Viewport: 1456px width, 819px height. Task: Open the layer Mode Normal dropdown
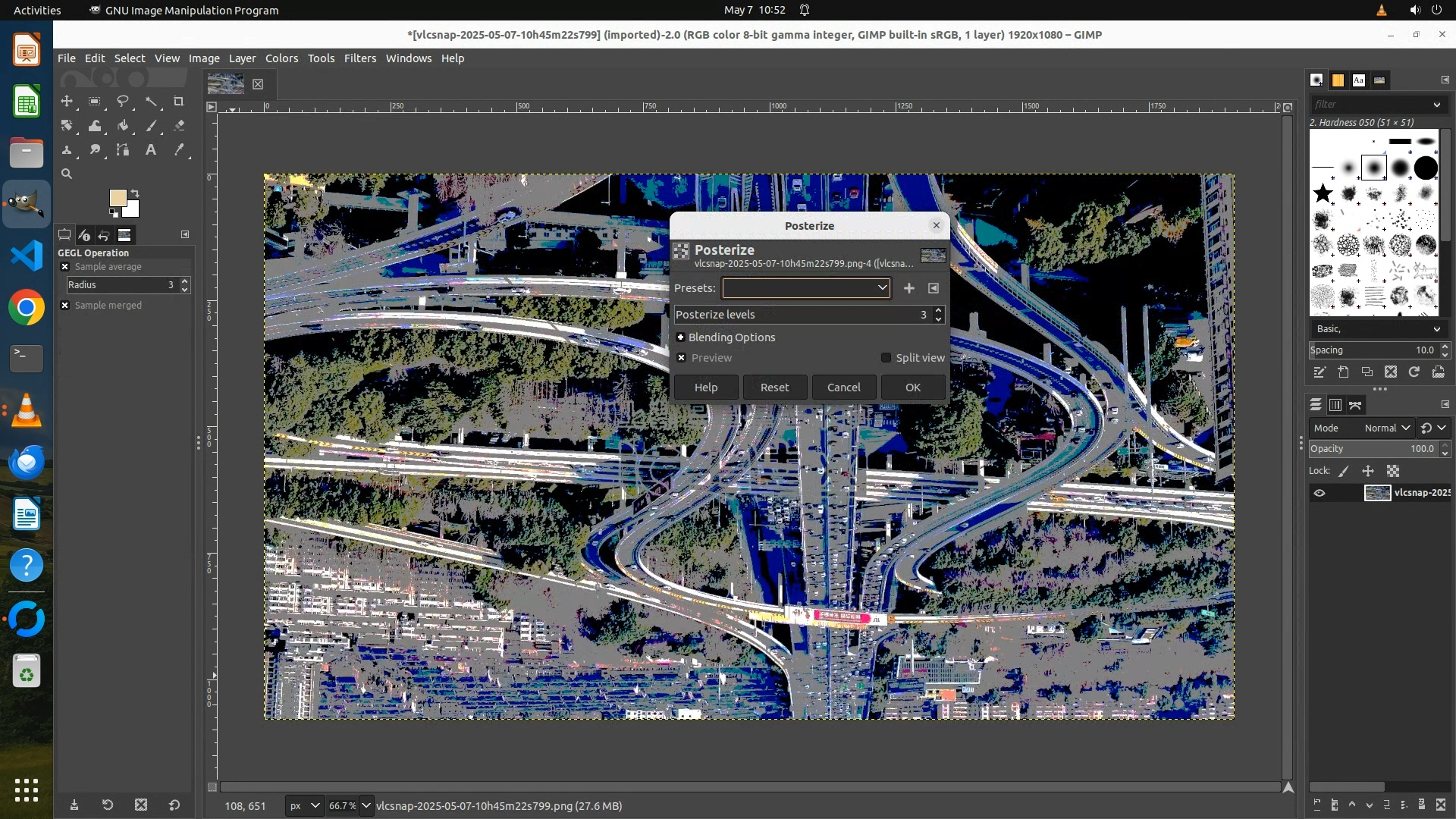click(1386, 428)
